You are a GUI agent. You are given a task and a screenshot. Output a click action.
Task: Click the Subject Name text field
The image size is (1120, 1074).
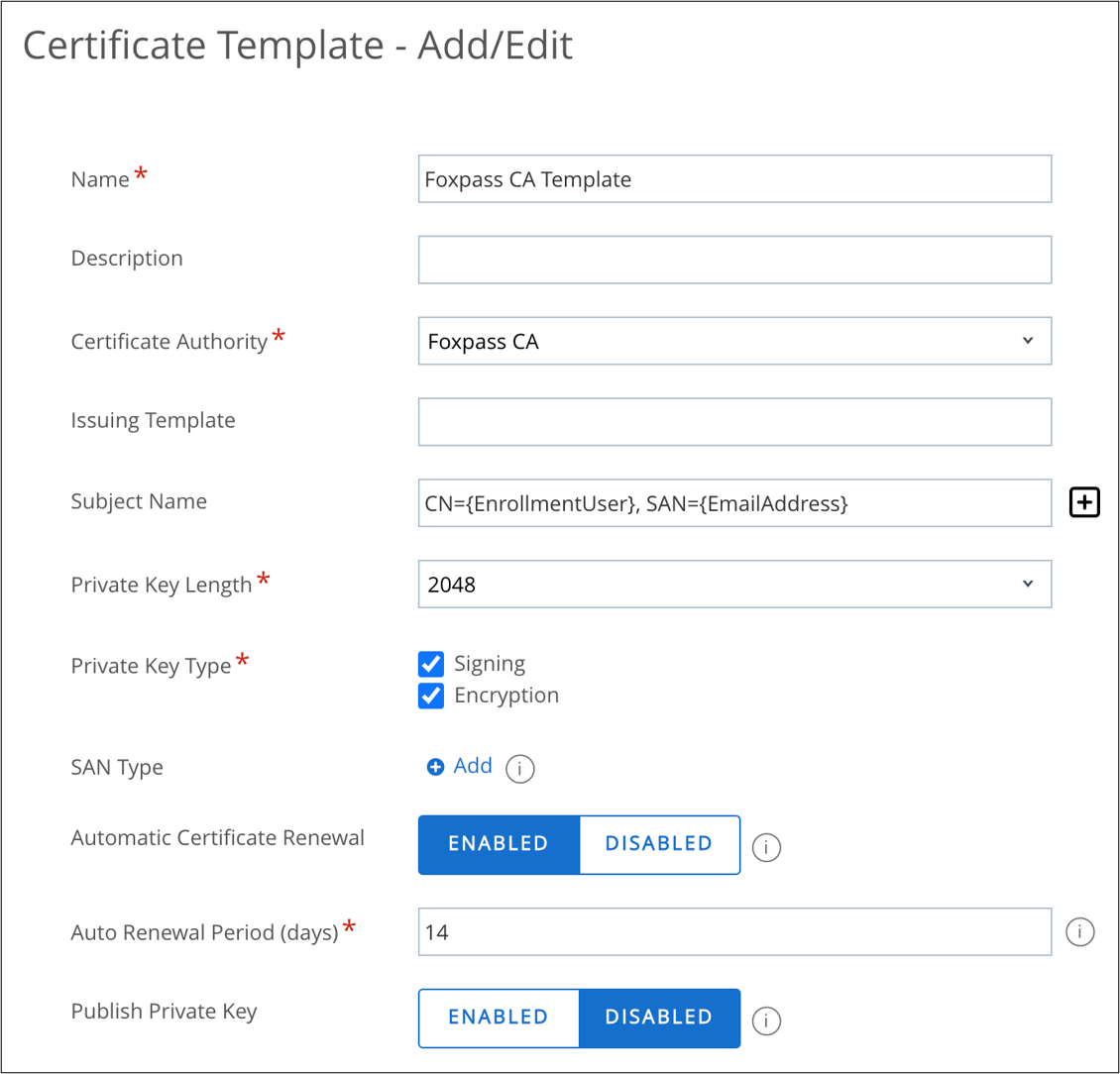click(733, 503)
